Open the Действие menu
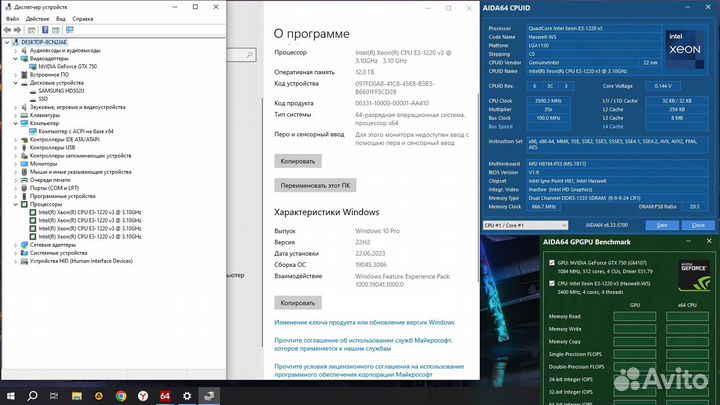 [x=37, y=19]
